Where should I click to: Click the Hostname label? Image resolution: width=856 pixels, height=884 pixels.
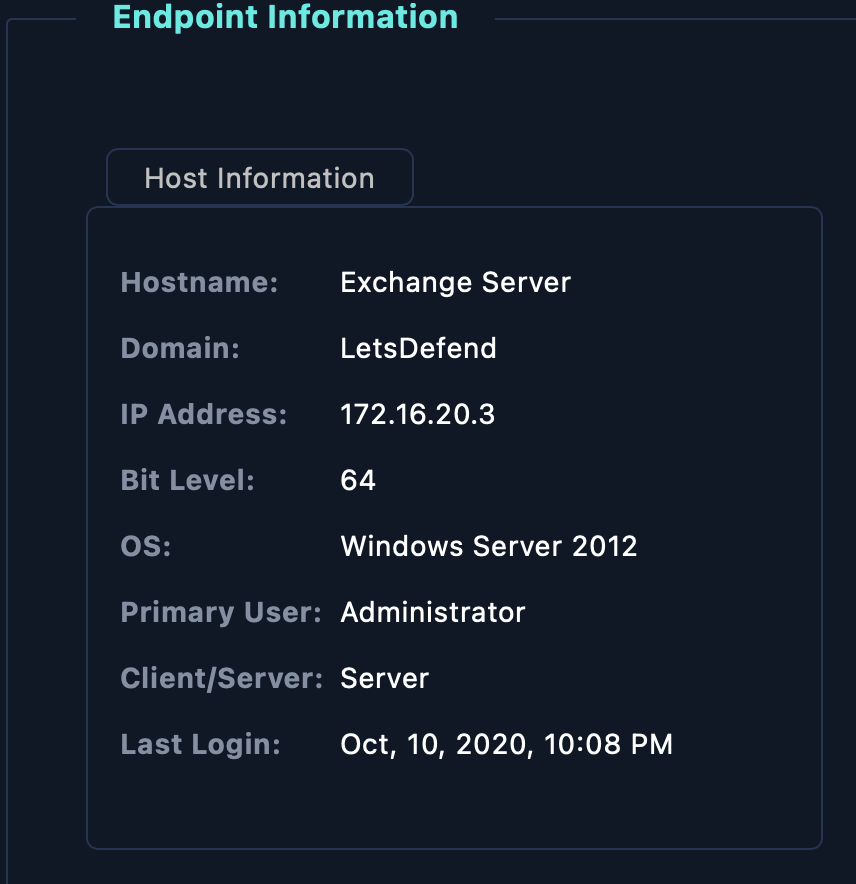200,282
